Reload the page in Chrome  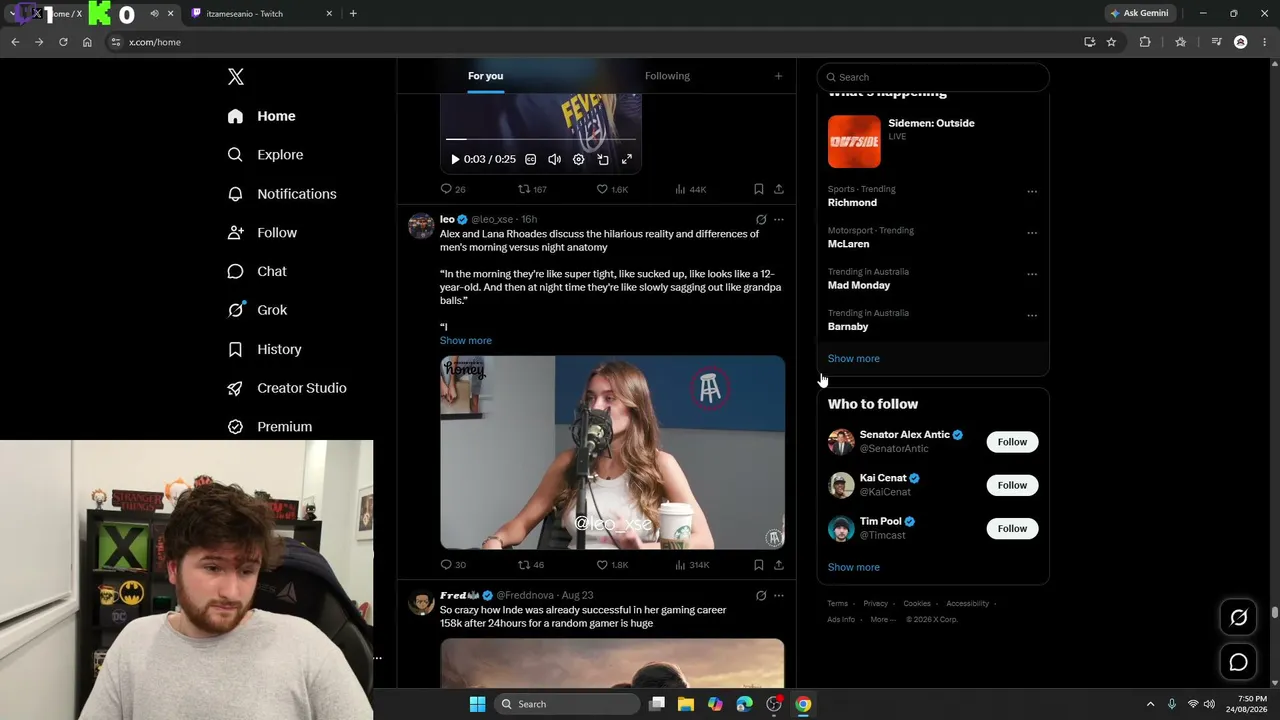pyautogui.click(x=63, y=42)
